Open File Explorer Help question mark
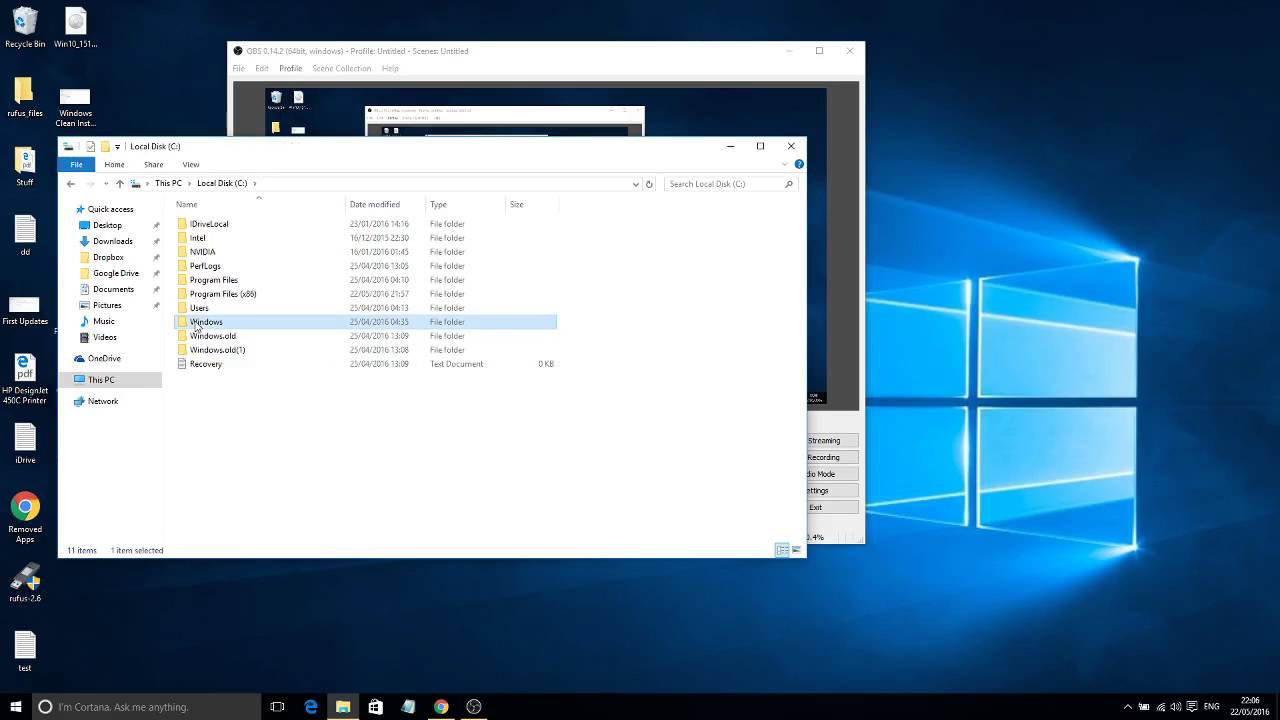Image resolution: width=1280 pixels, height=720 pixels. (x=798, y=164)
